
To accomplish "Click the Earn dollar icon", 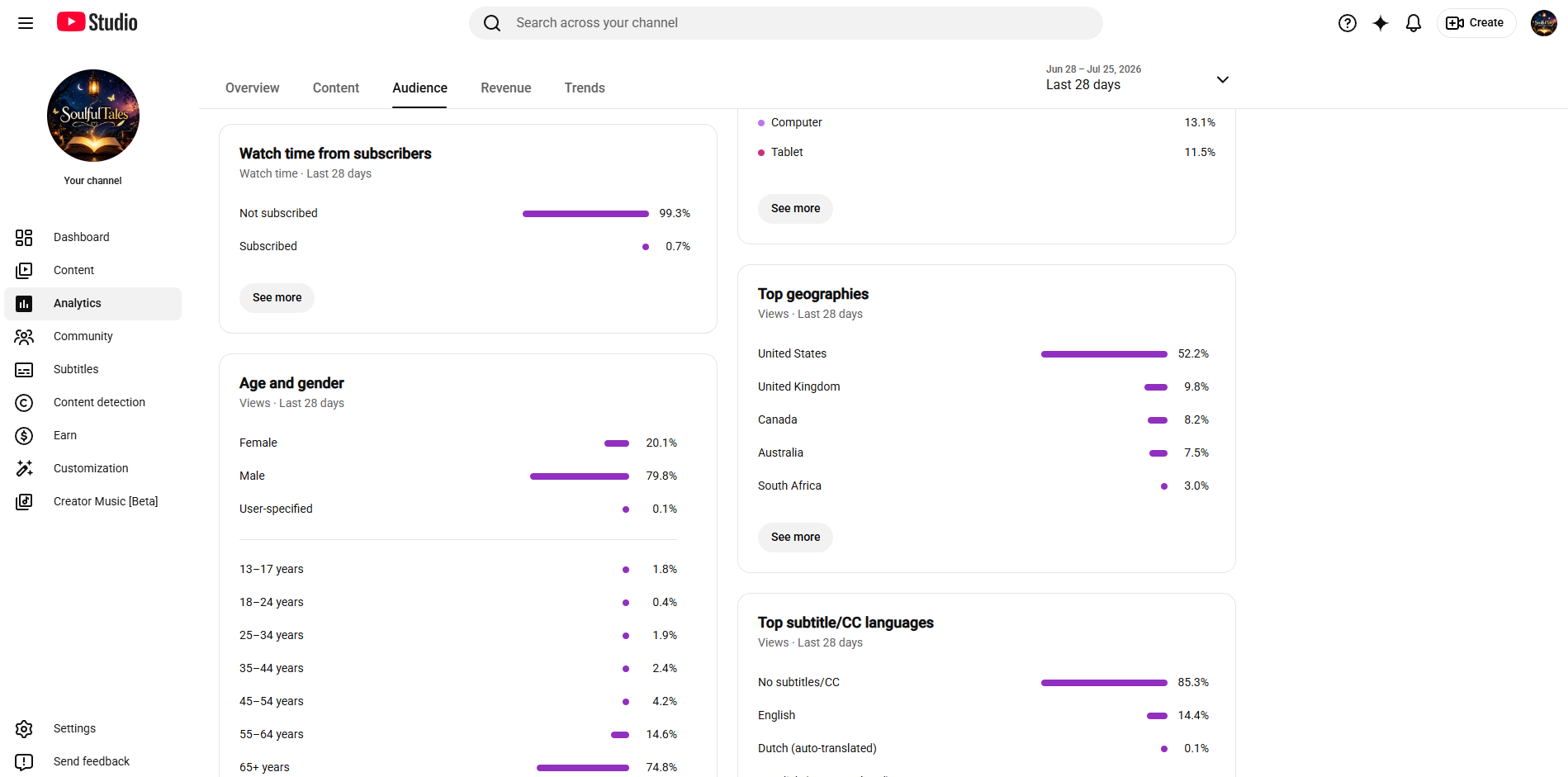I will point(24,436).
